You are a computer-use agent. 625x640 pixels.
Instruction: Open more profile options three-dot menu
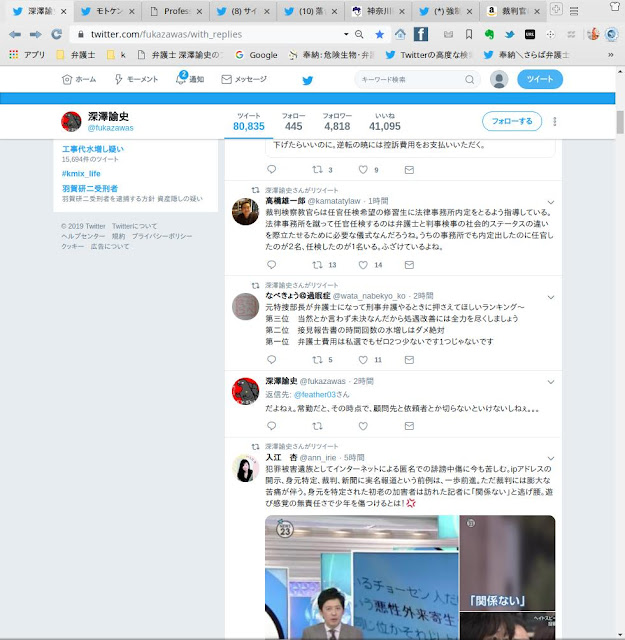point(554,121)
